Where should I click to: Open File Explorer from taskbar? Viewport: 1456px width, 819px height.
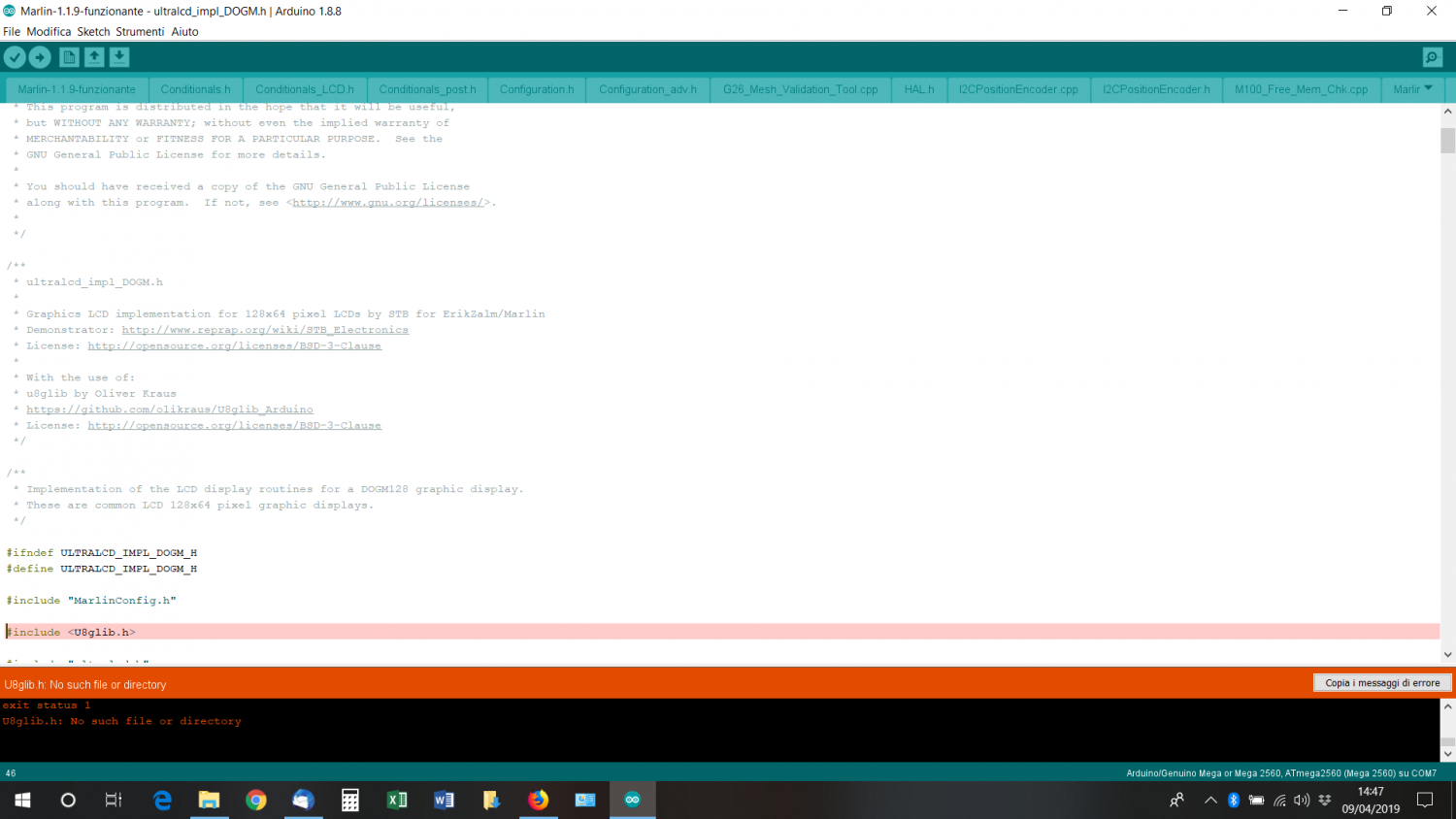(x=209, y=800)
